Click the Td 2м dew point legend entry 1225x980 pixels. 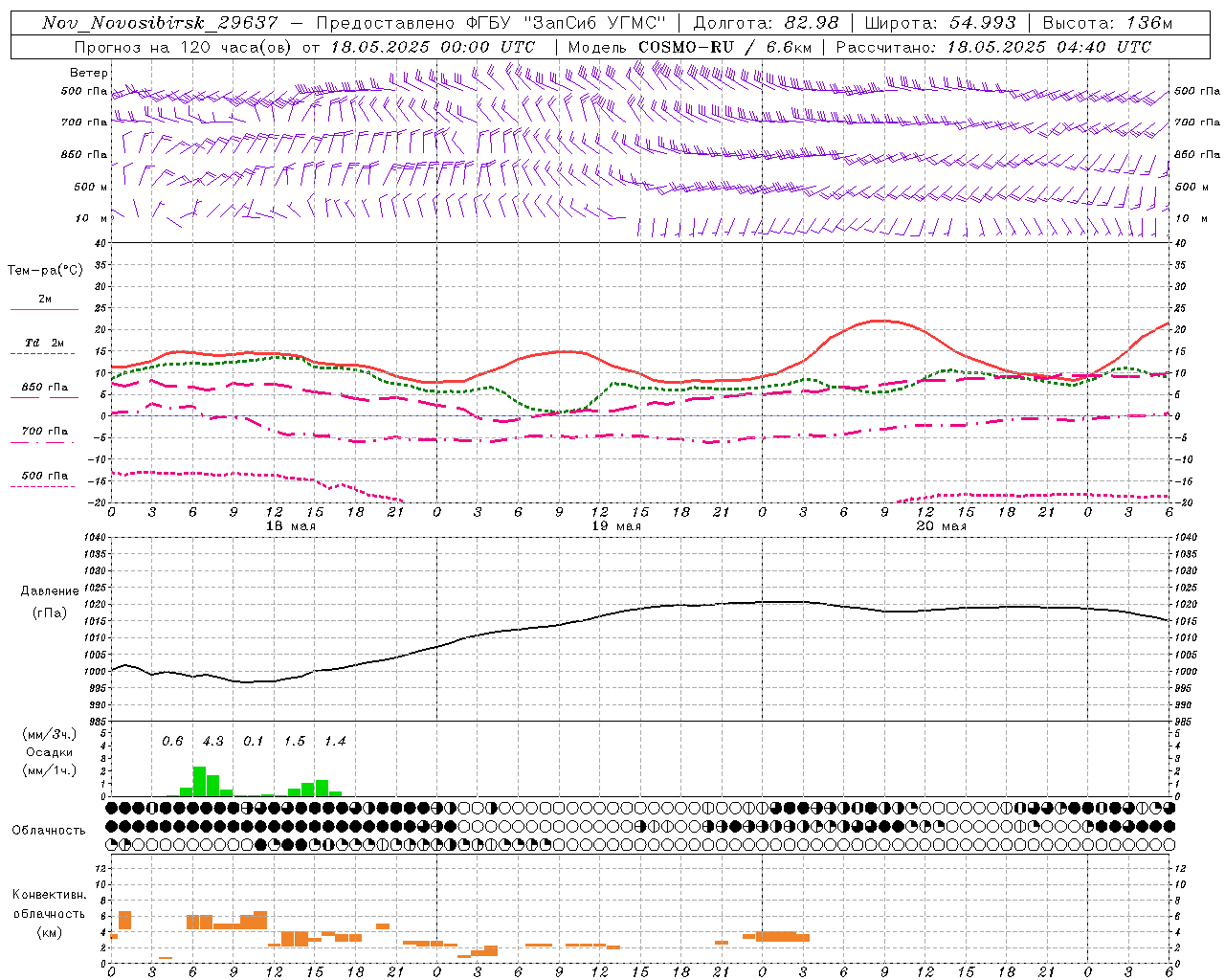coord(45,343)
